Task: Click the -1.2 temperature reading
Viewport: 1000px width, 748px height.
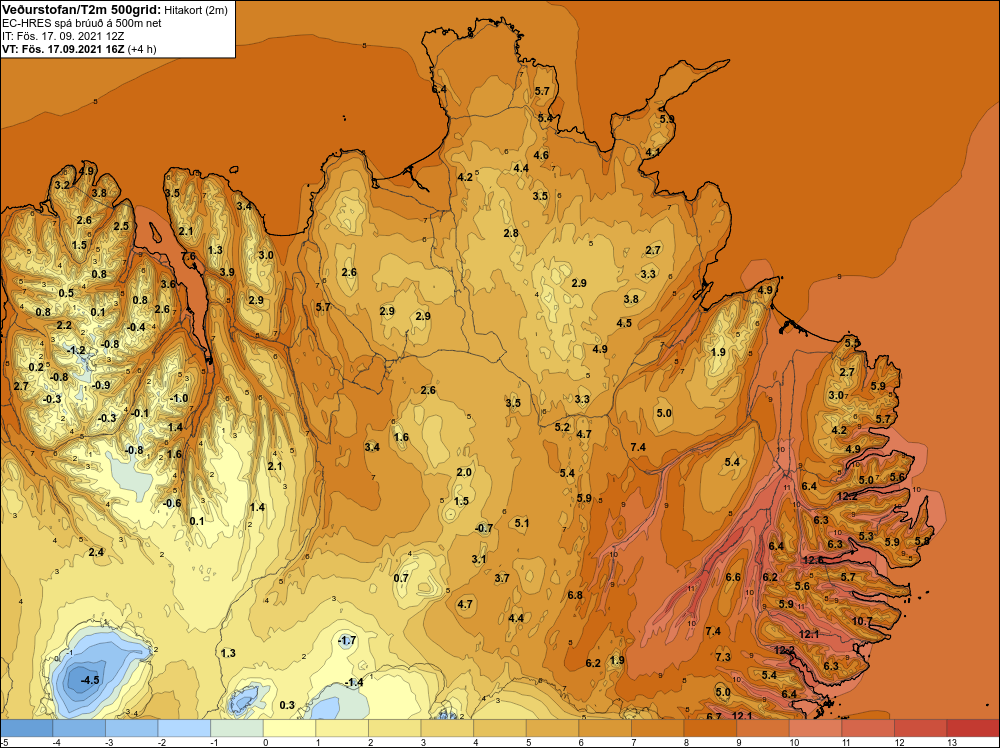Action: [x=76, y=350]
